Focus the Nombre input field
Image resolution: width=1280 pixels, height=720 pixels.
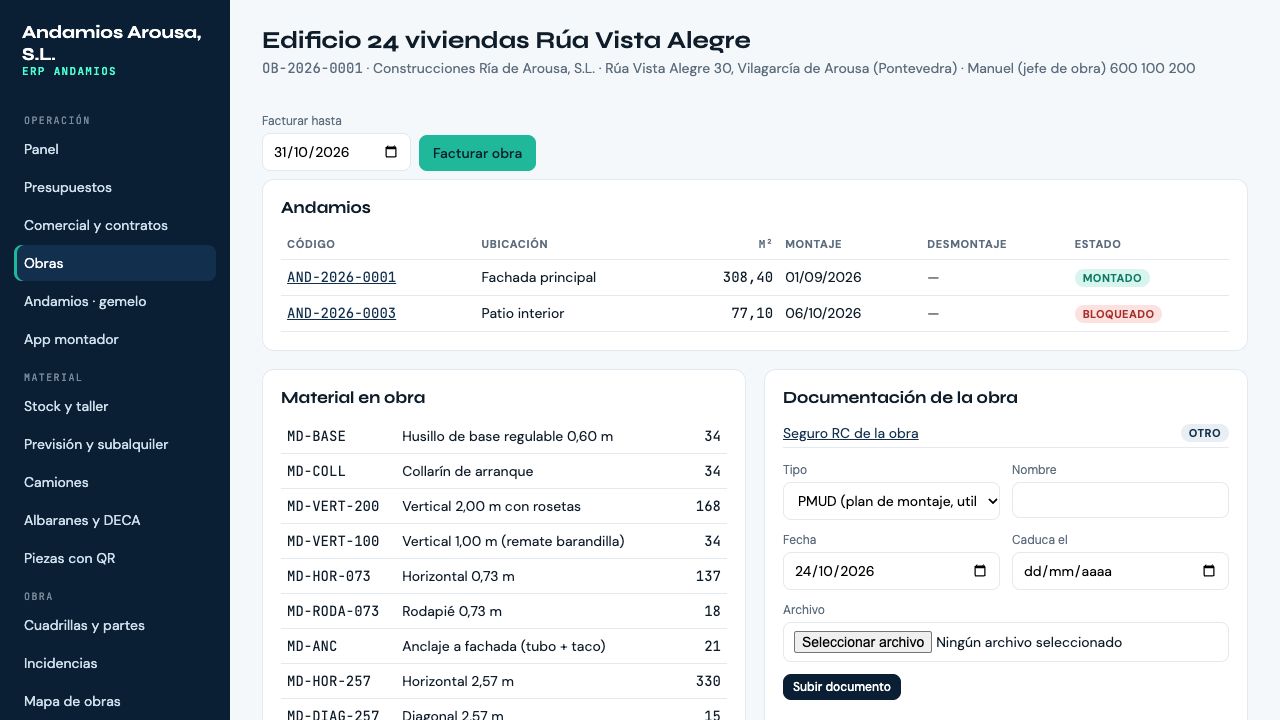click(x=1120, y=500)
